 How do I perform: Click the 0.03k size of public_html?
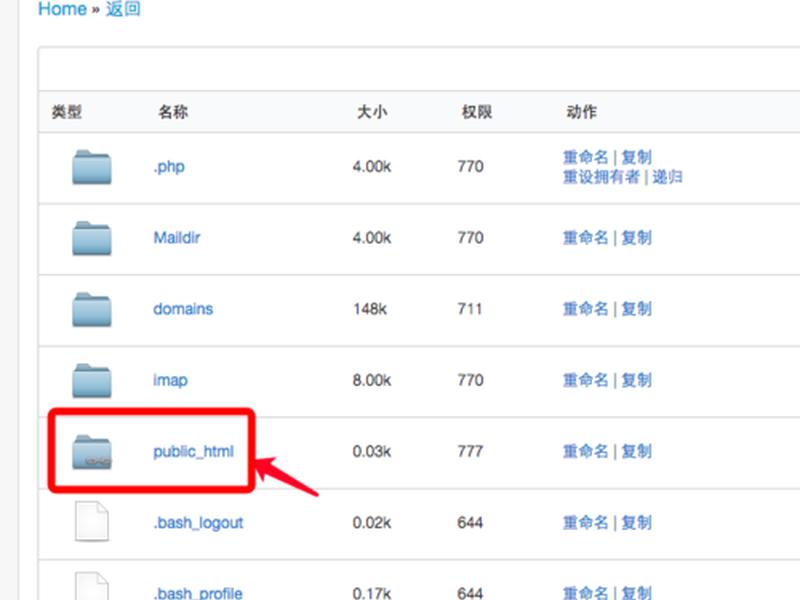tap(372, 452)
